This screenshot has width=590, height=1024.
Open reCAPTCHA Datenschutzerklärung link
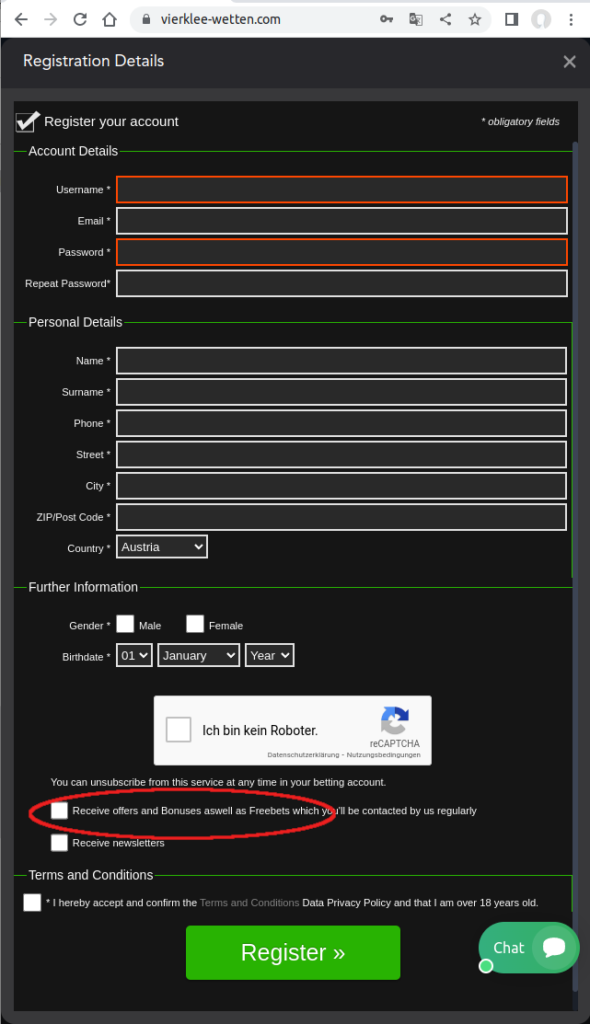(303, 755)
